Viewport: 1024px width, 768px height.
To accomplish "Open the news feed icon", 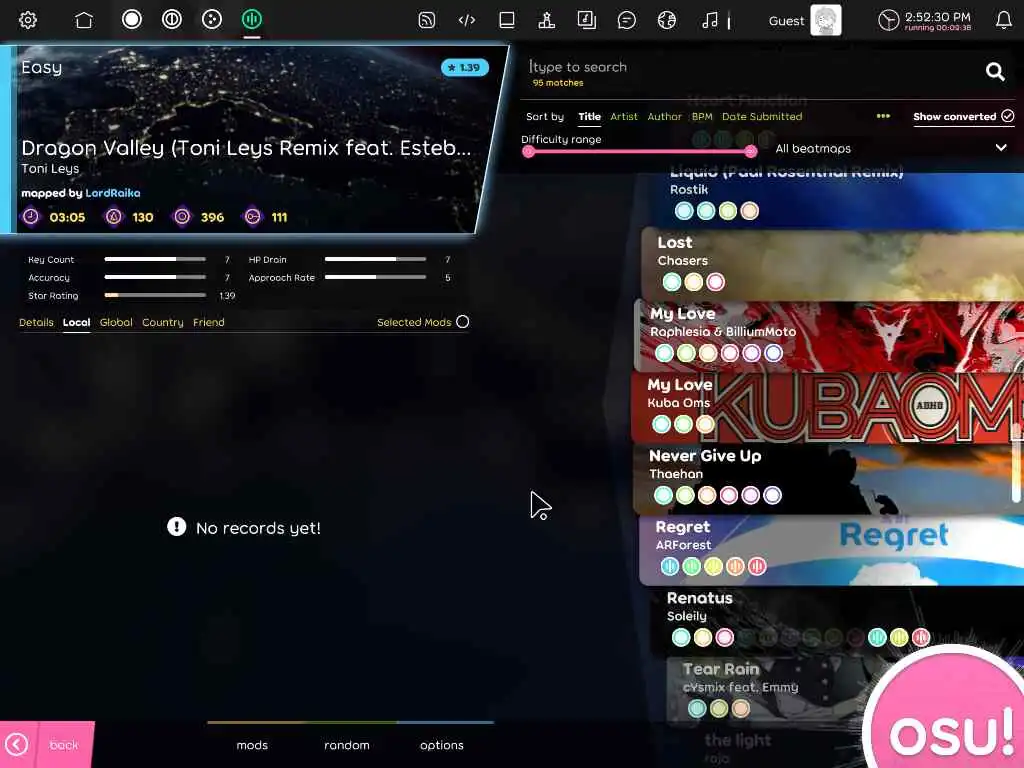I will point(426,20).
